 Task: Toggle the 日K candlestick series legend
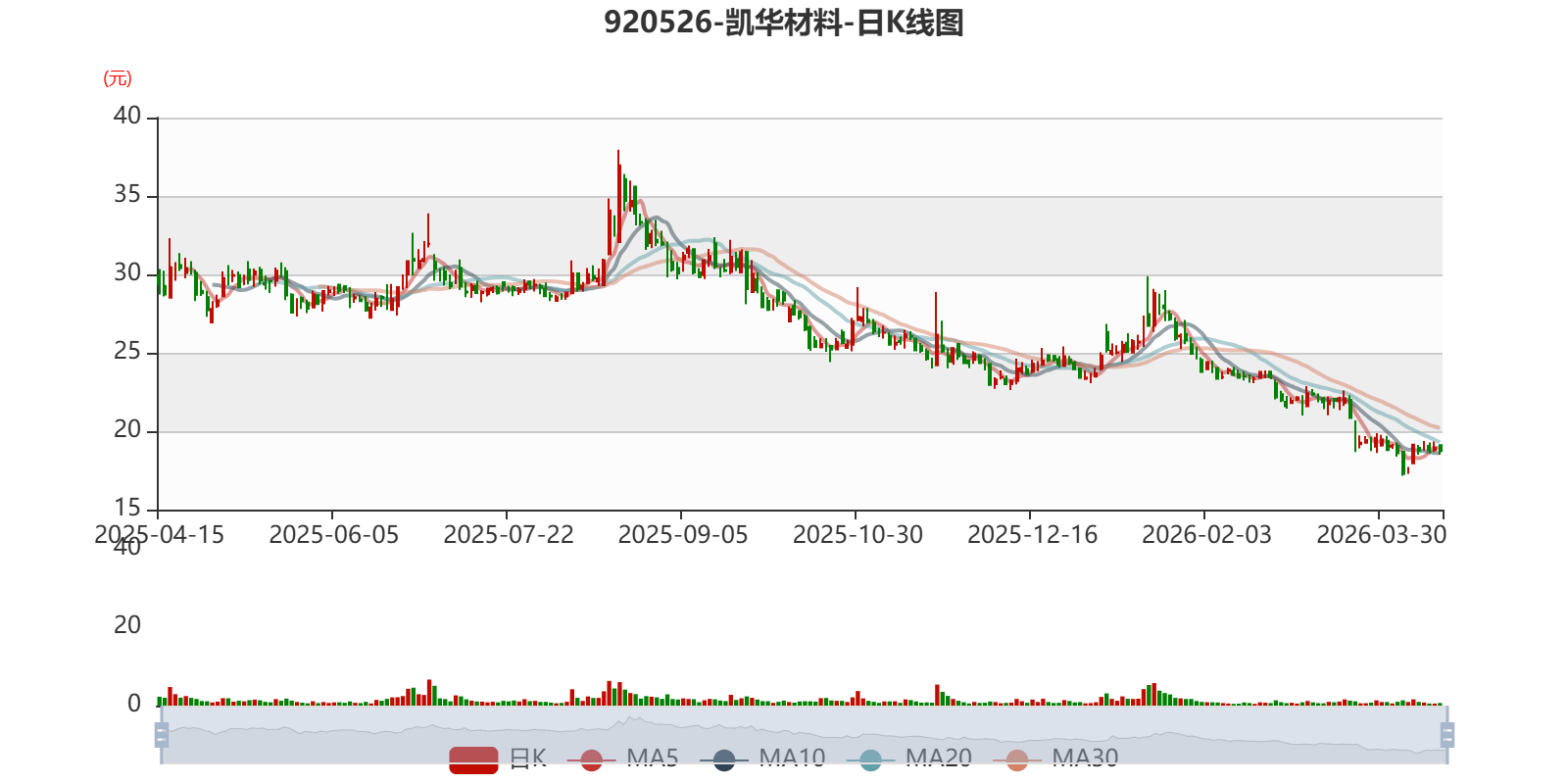point(497,759)
